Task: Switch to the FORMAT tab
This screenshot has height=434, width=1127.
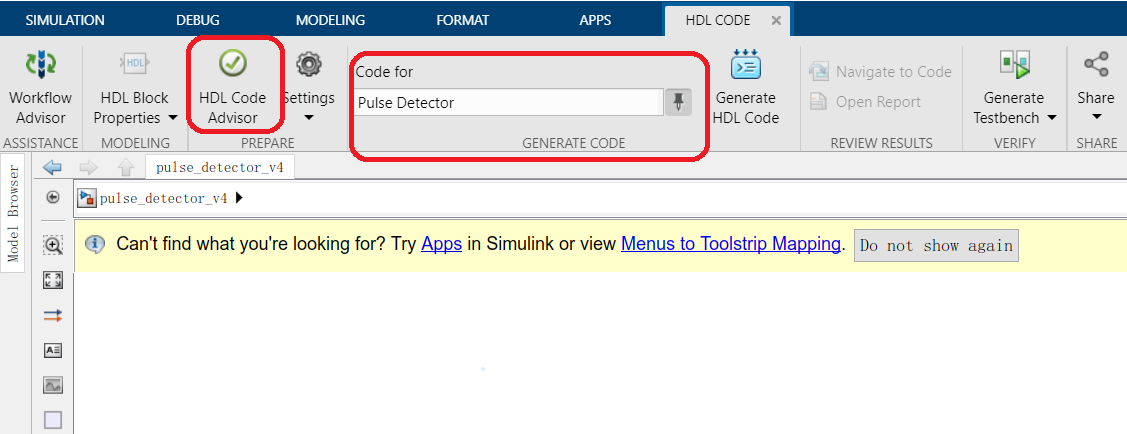Action: tap(463, 20)
